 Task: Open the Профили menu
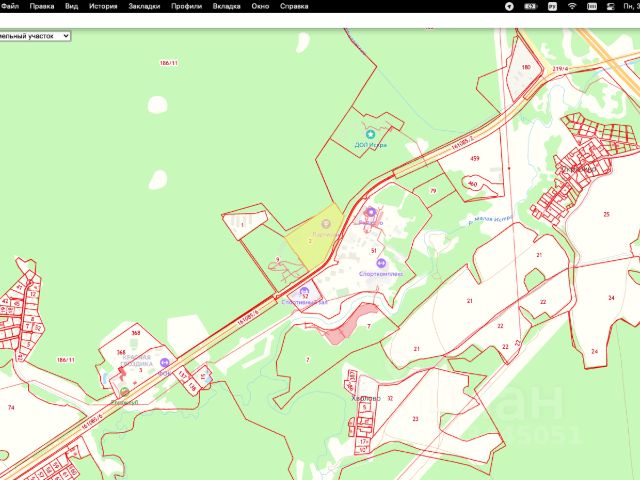[187, 6]
